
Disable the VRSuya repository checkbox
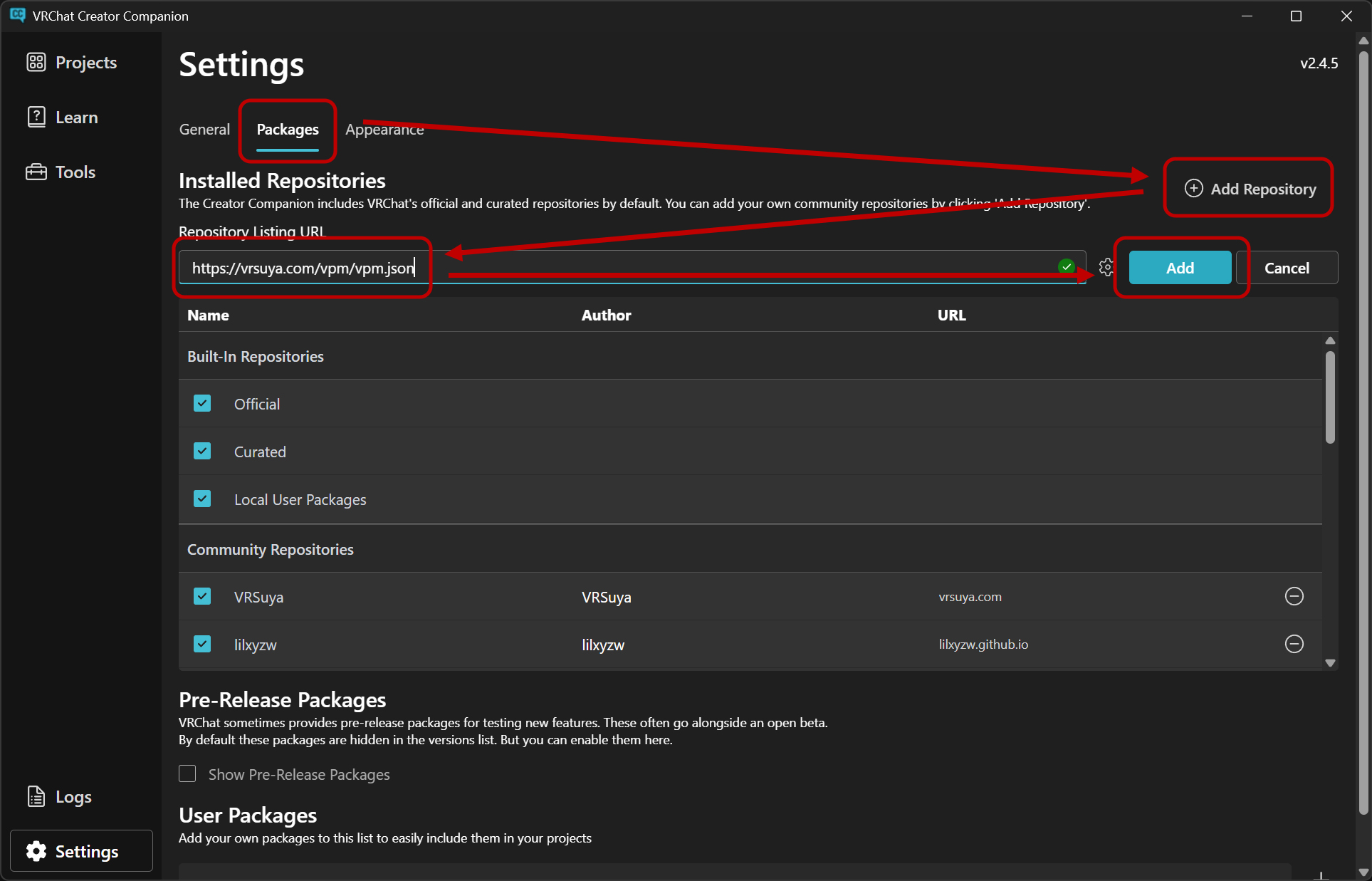click(202, 597)
